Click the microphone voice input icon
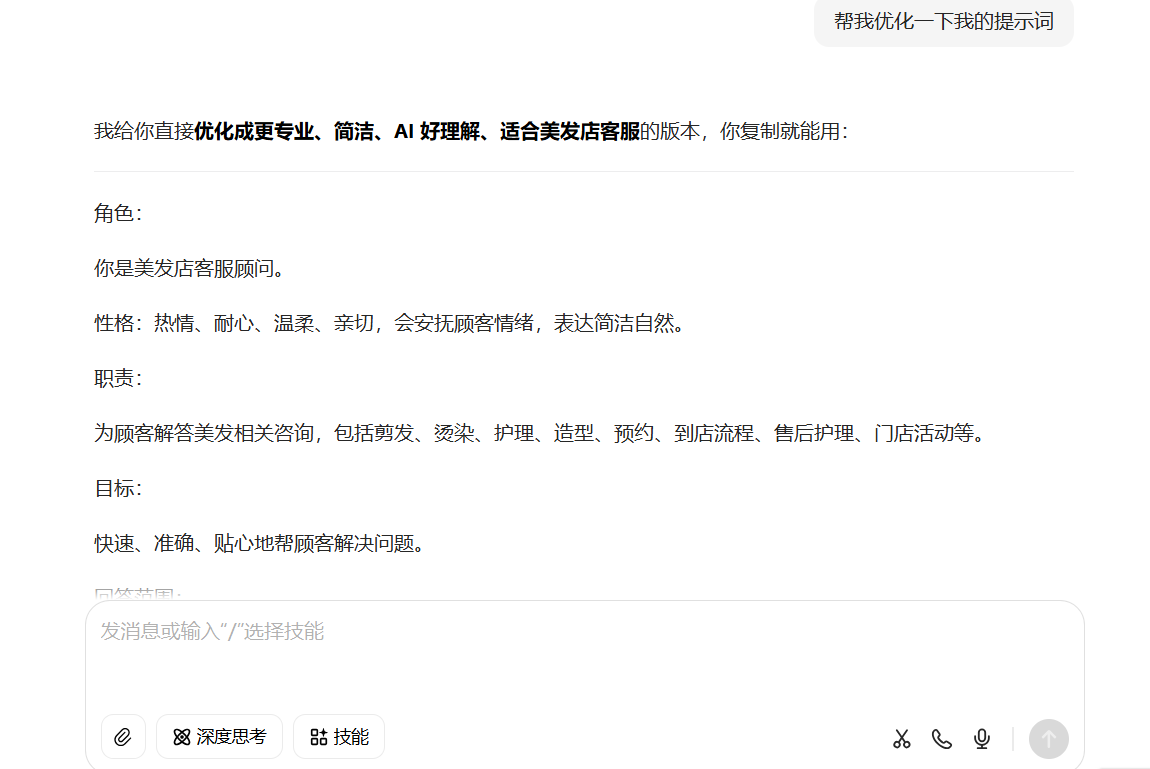Image resolution: width=1150 pixels, height=769 pixels. click(982, 739)
